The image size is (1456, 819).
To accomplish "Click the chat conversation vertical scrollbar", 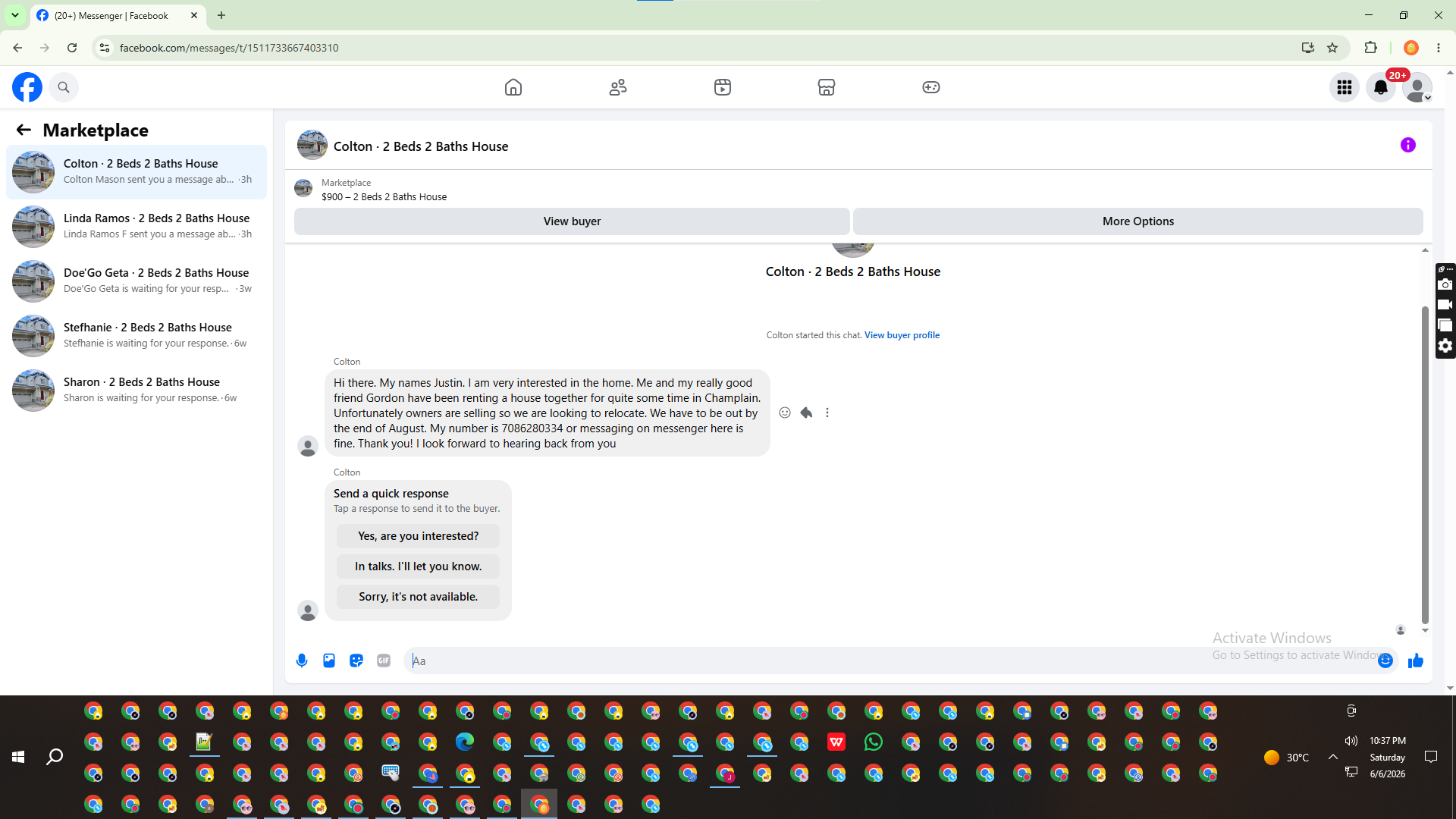I will pyautogui.click(x=1425, y=464).
